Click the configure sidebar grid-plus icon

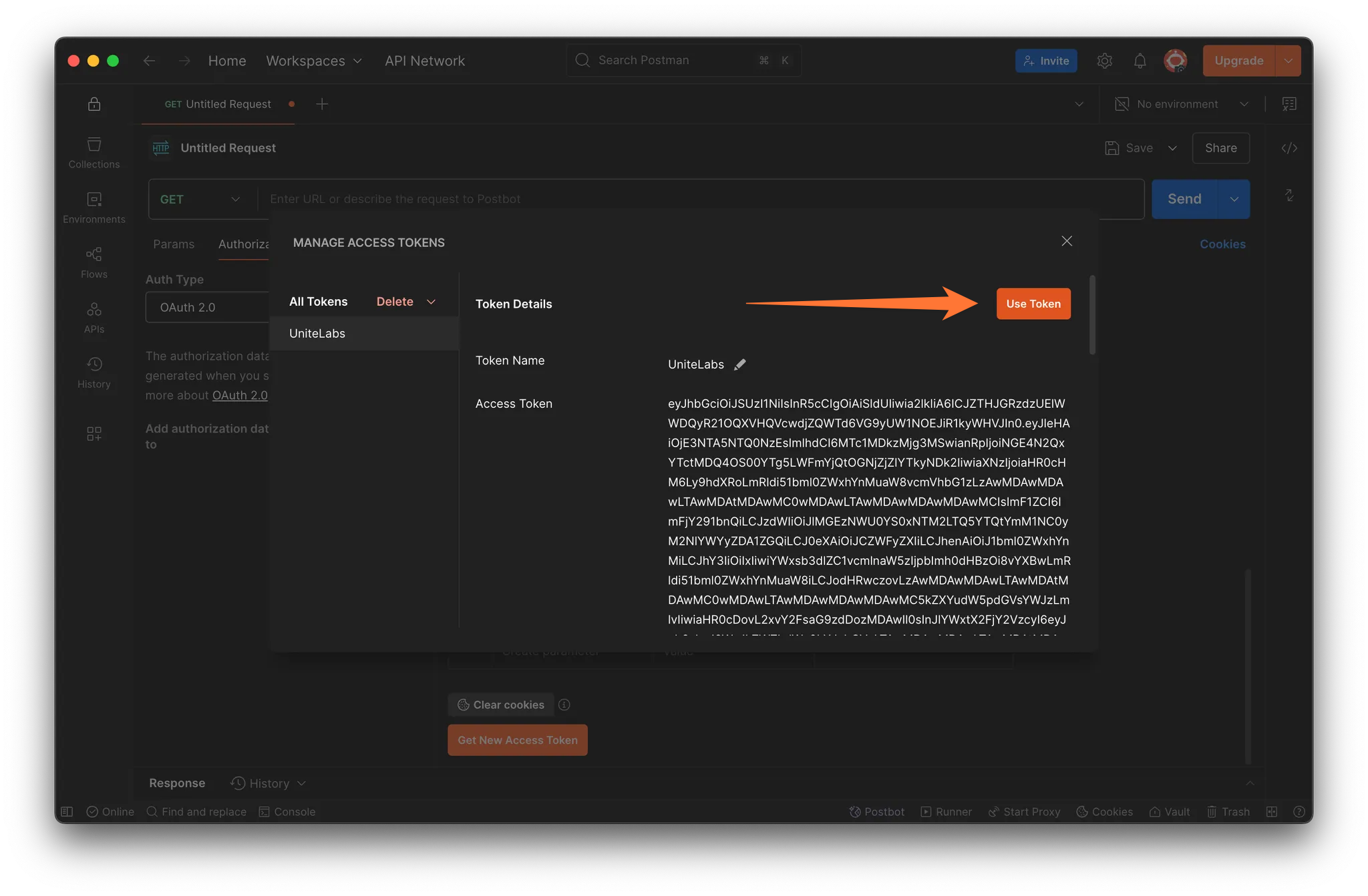[94, 434]
